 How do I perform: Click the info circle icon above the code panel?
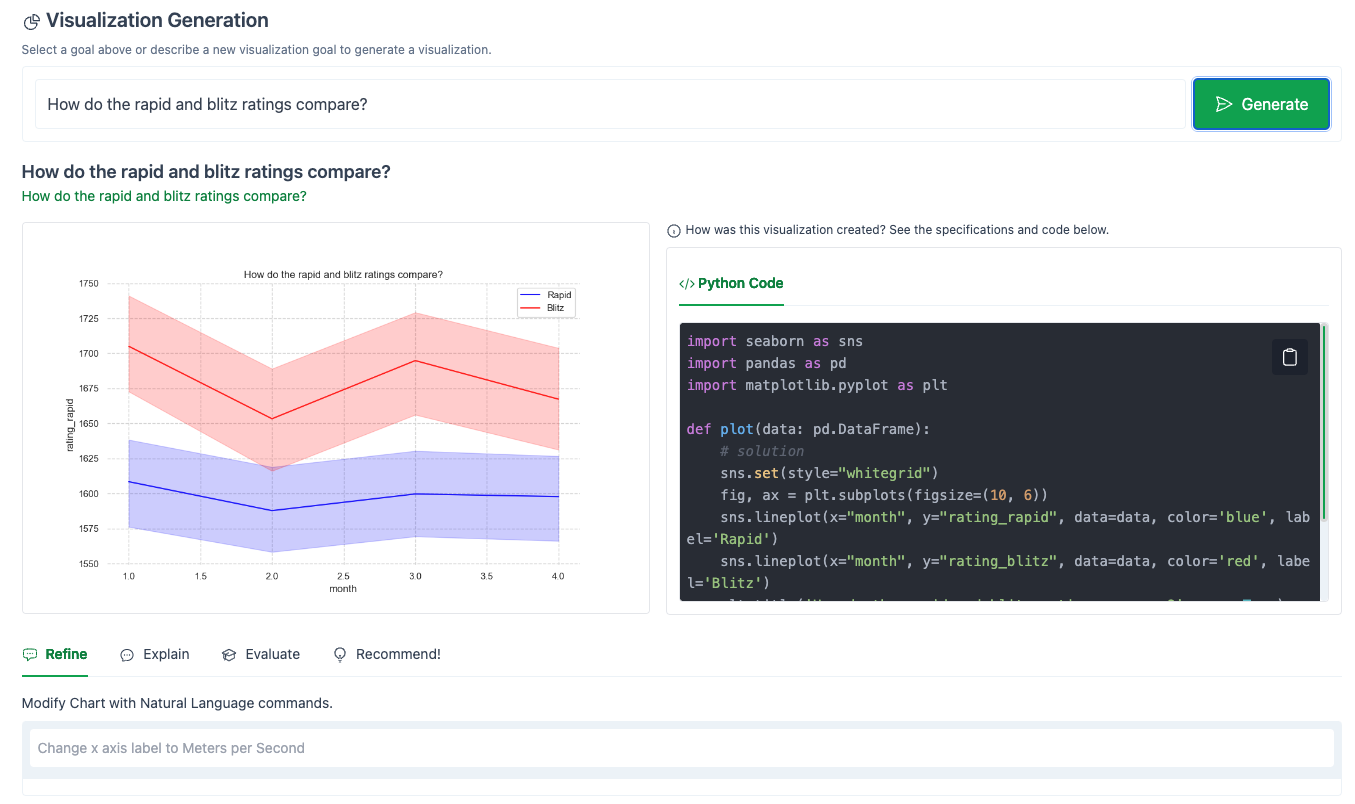[x=673, y=229]
